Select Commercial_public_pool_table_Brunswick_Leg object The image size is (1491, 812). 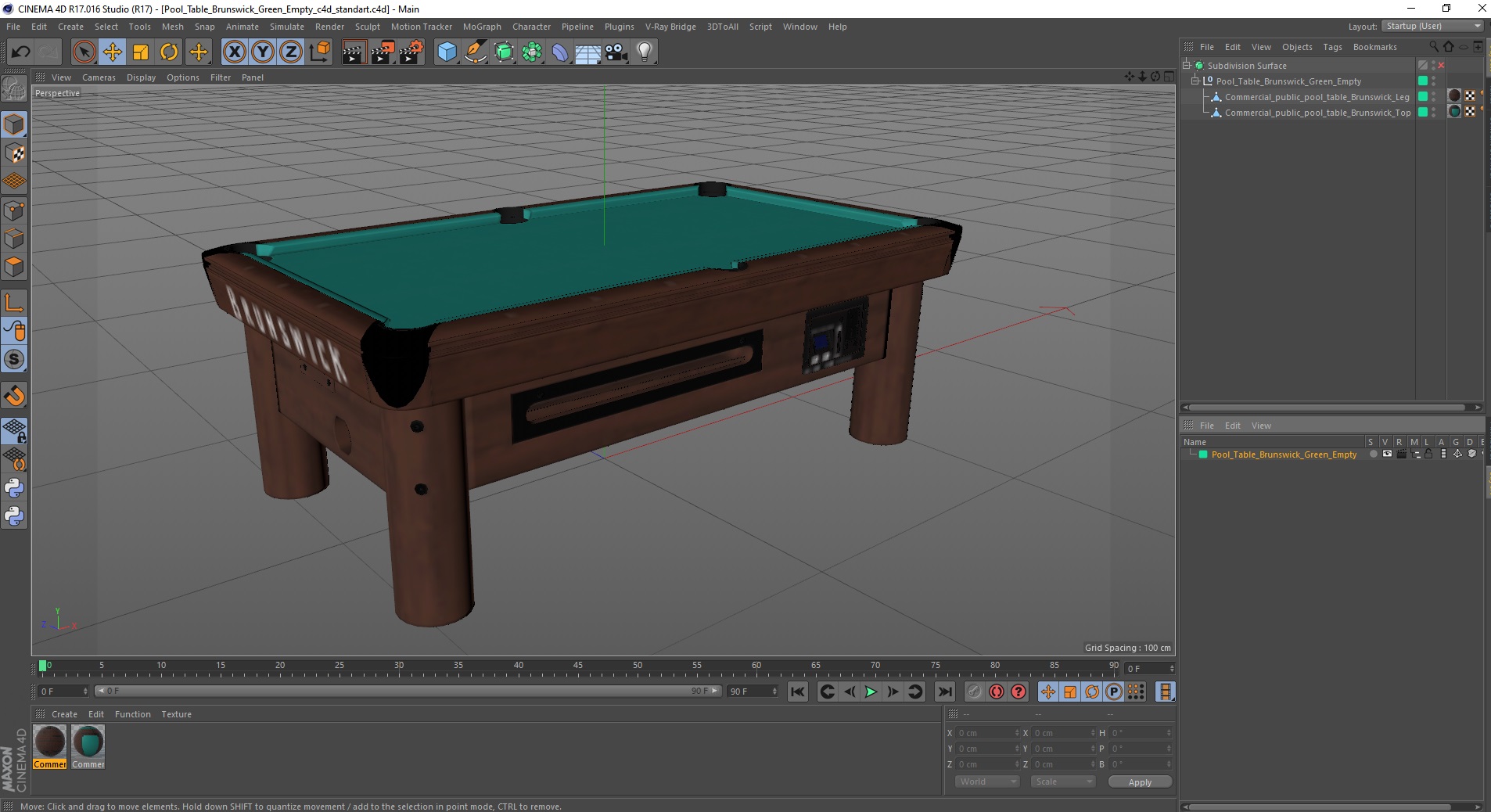click(1317, 97)
